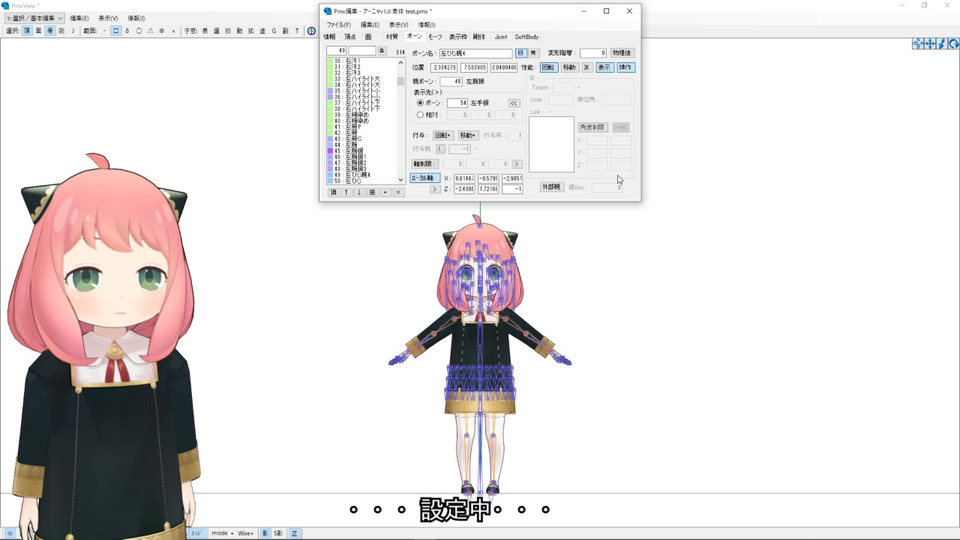960x540 pixels.
Task: Switch bone name to English (英)
Action: [533, 53]
